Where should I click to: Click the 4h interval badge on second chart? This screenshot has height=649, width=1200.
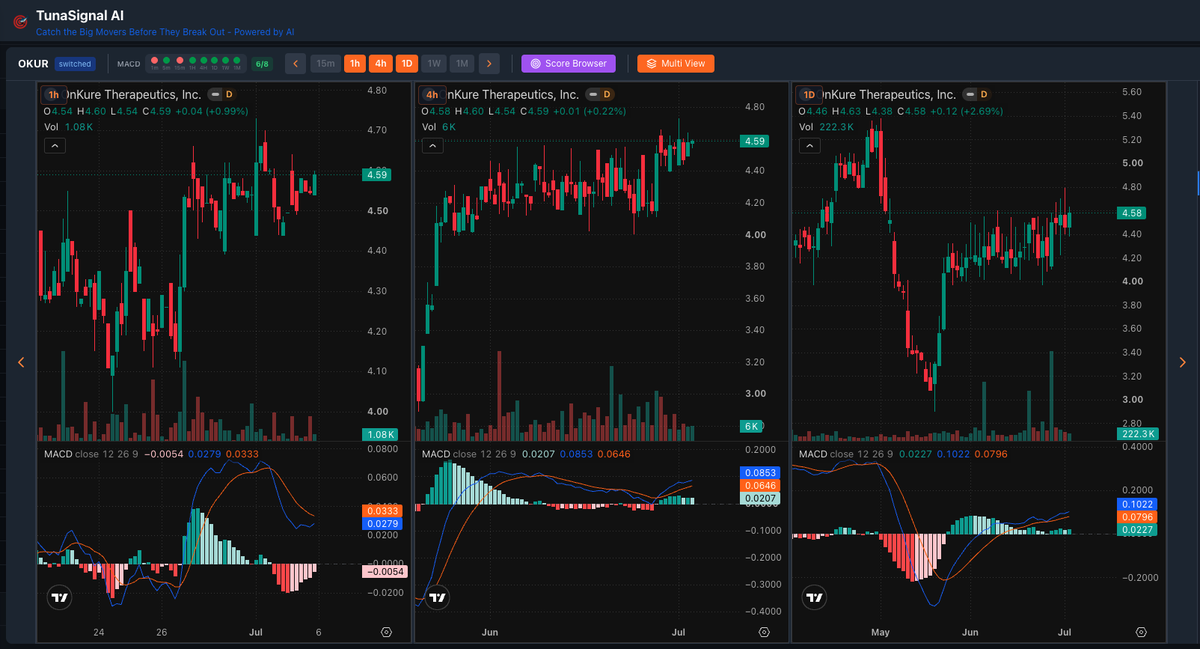pos(432,94)
